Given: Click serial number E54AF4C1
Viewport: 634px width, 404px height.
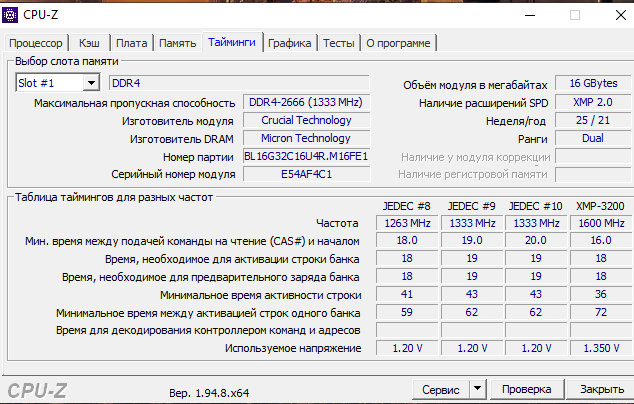Looking at the screenshot, I should tap(306, 174).
